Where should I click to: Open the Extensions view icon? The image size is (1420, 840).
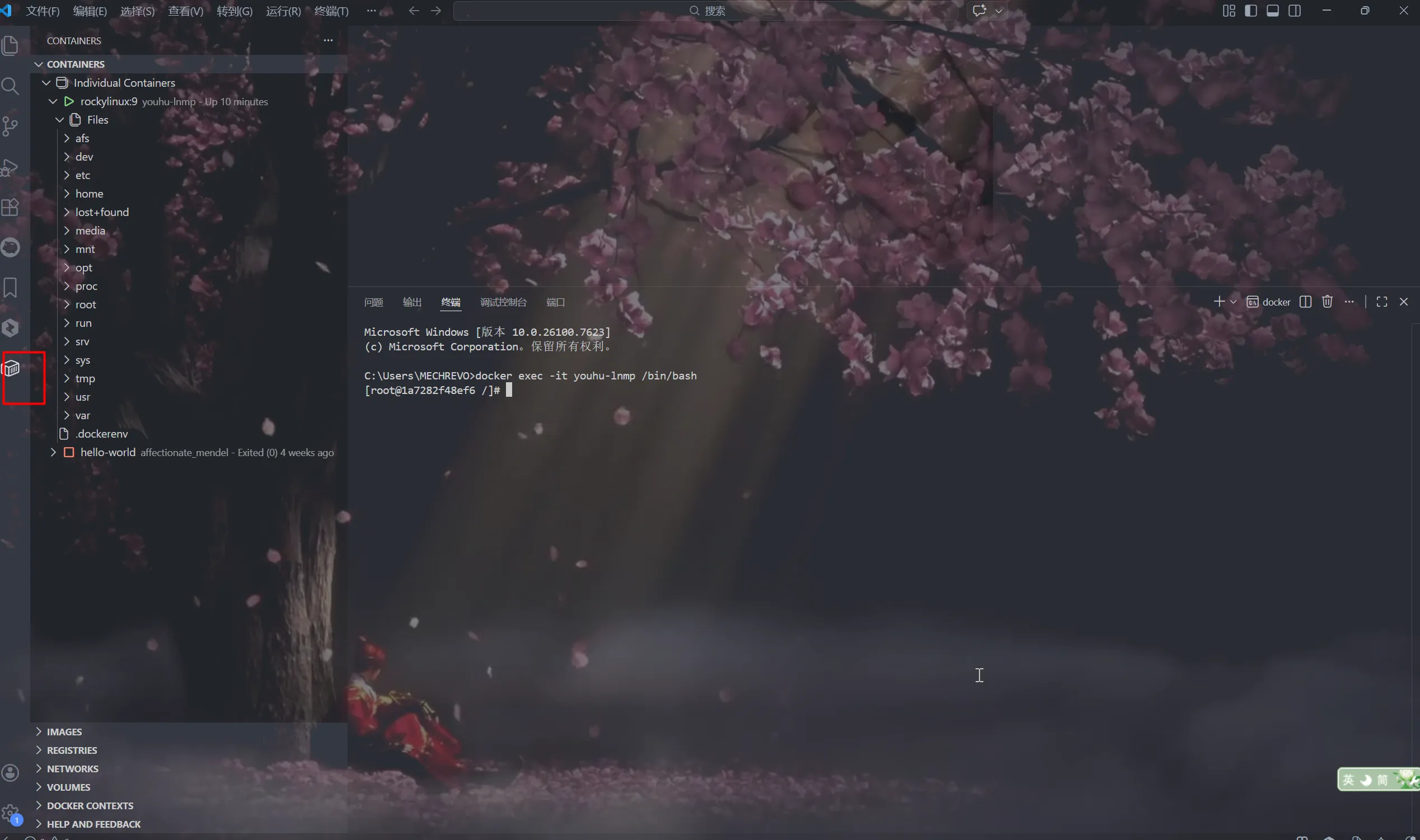click(11, 207)
